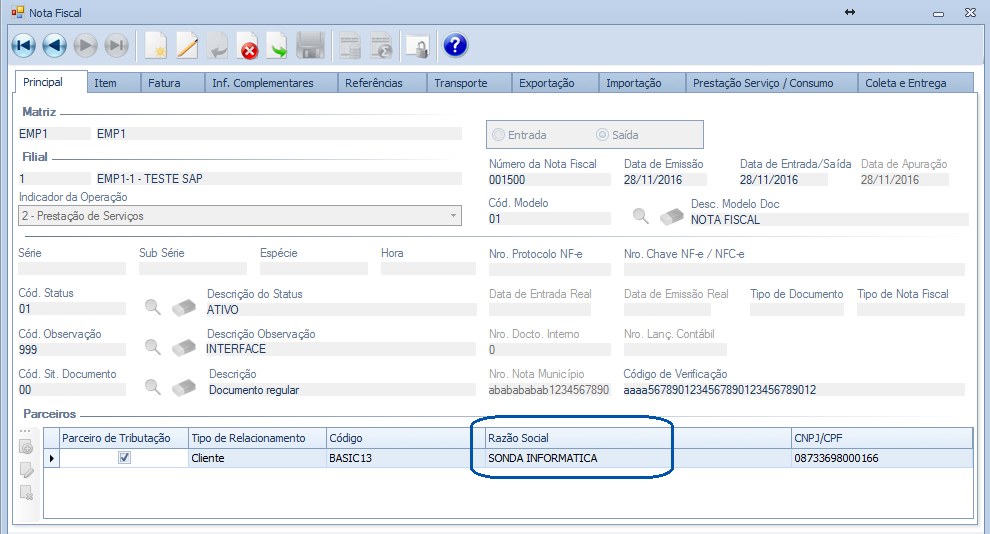Viewport: 990px width, 534px height.
Task: Clear Cód. Observação with eraser icon
Action: 184,347
